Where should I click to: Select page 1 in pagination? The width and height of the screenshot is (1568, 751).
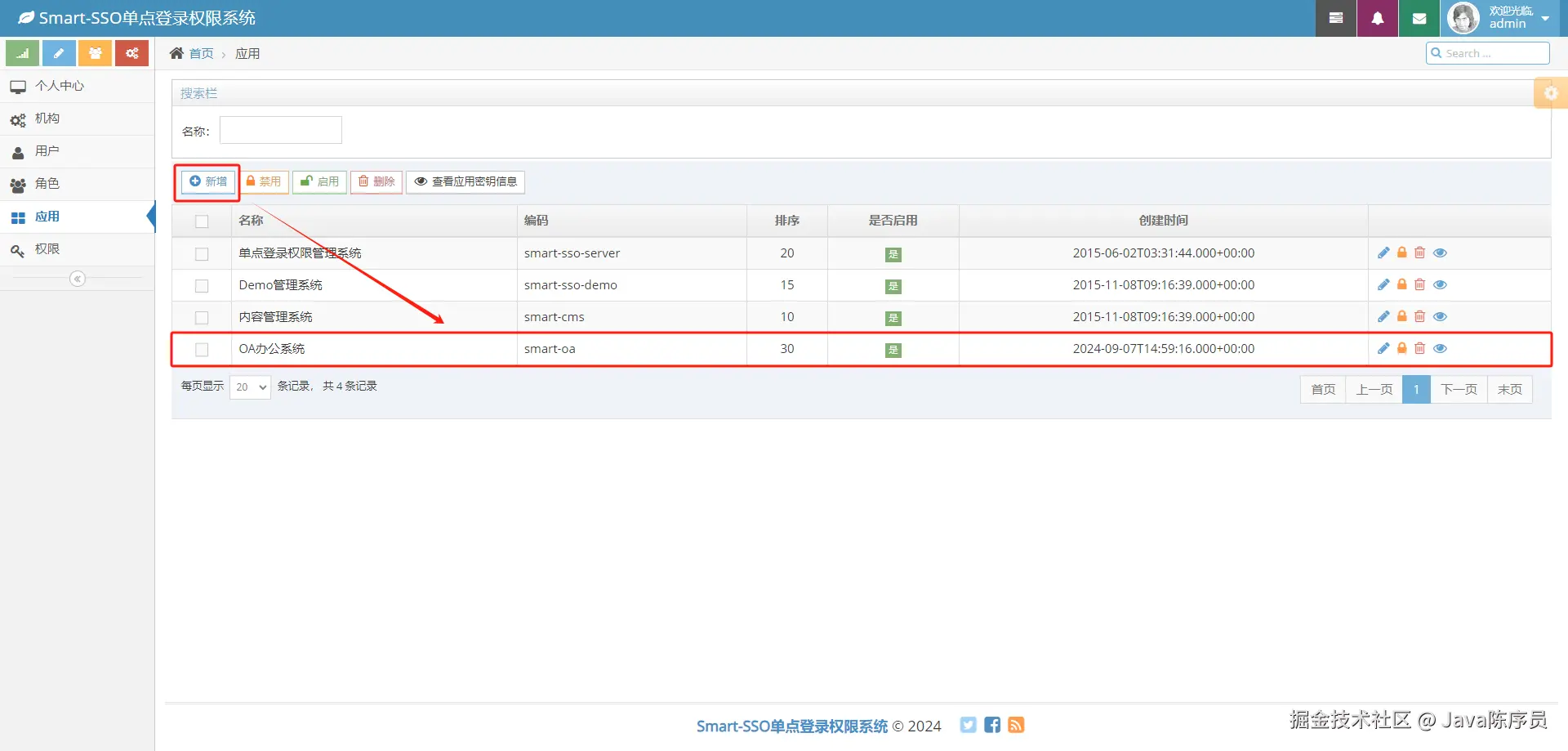point(1416,389)
